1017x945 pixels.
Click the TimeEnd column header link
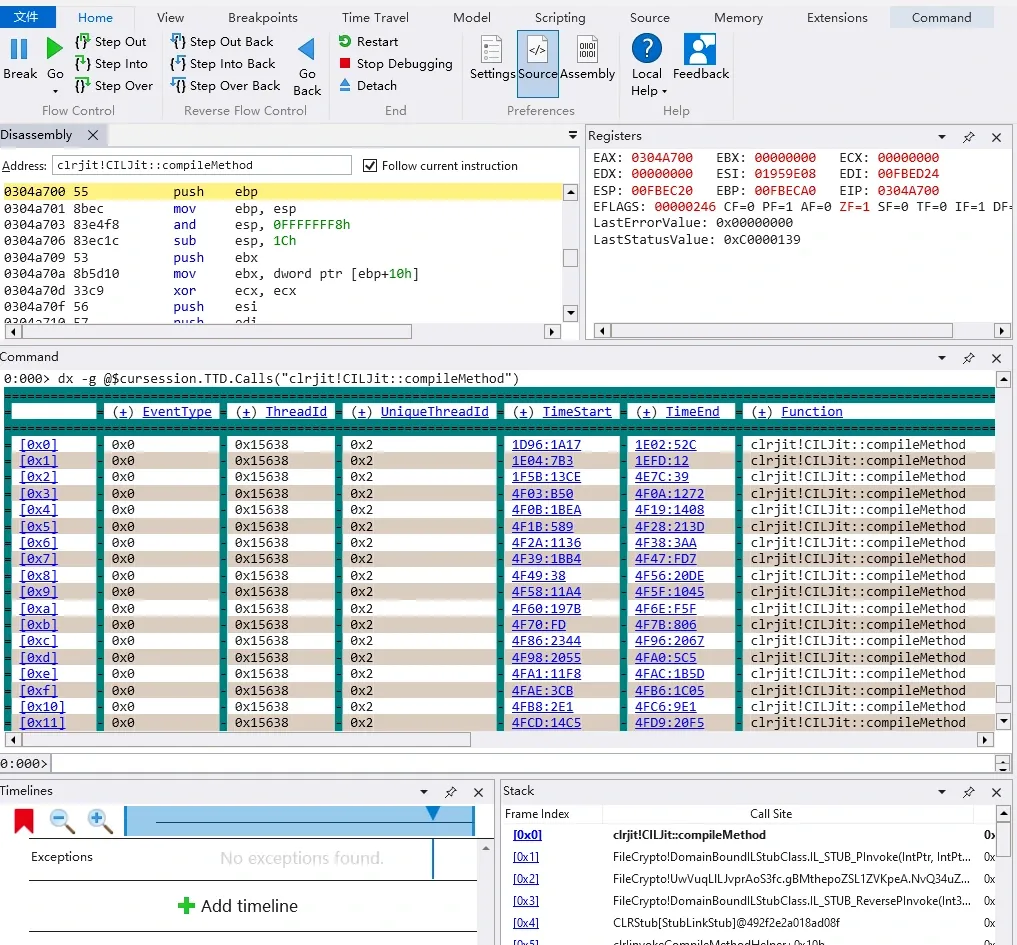click(x=692, y=411)
